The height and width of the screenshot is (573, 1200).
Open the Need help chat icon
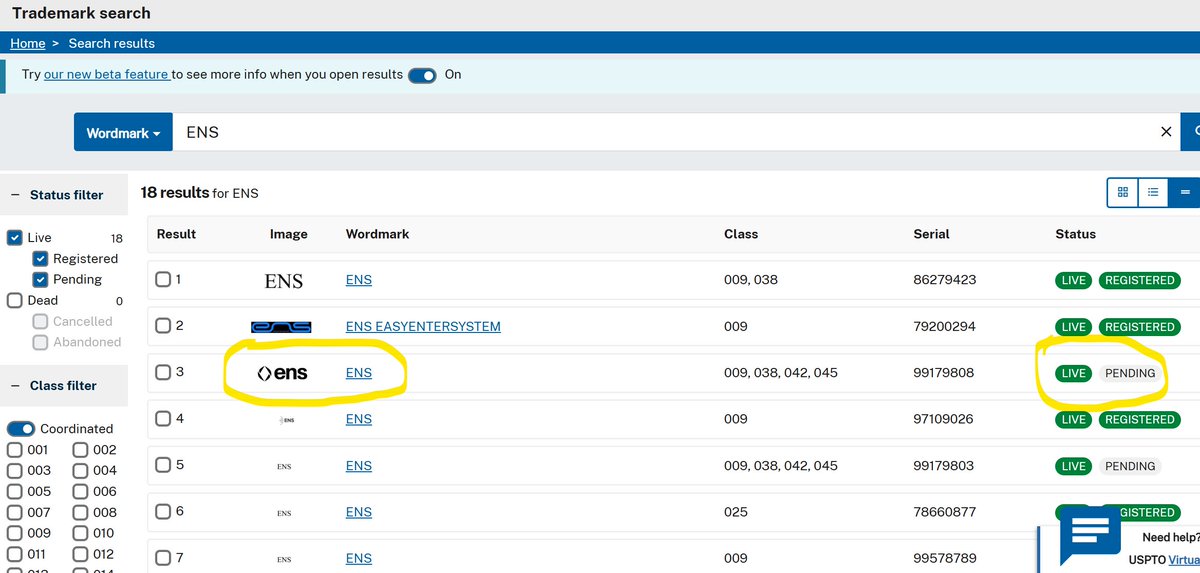click(x=1088, y=535)
